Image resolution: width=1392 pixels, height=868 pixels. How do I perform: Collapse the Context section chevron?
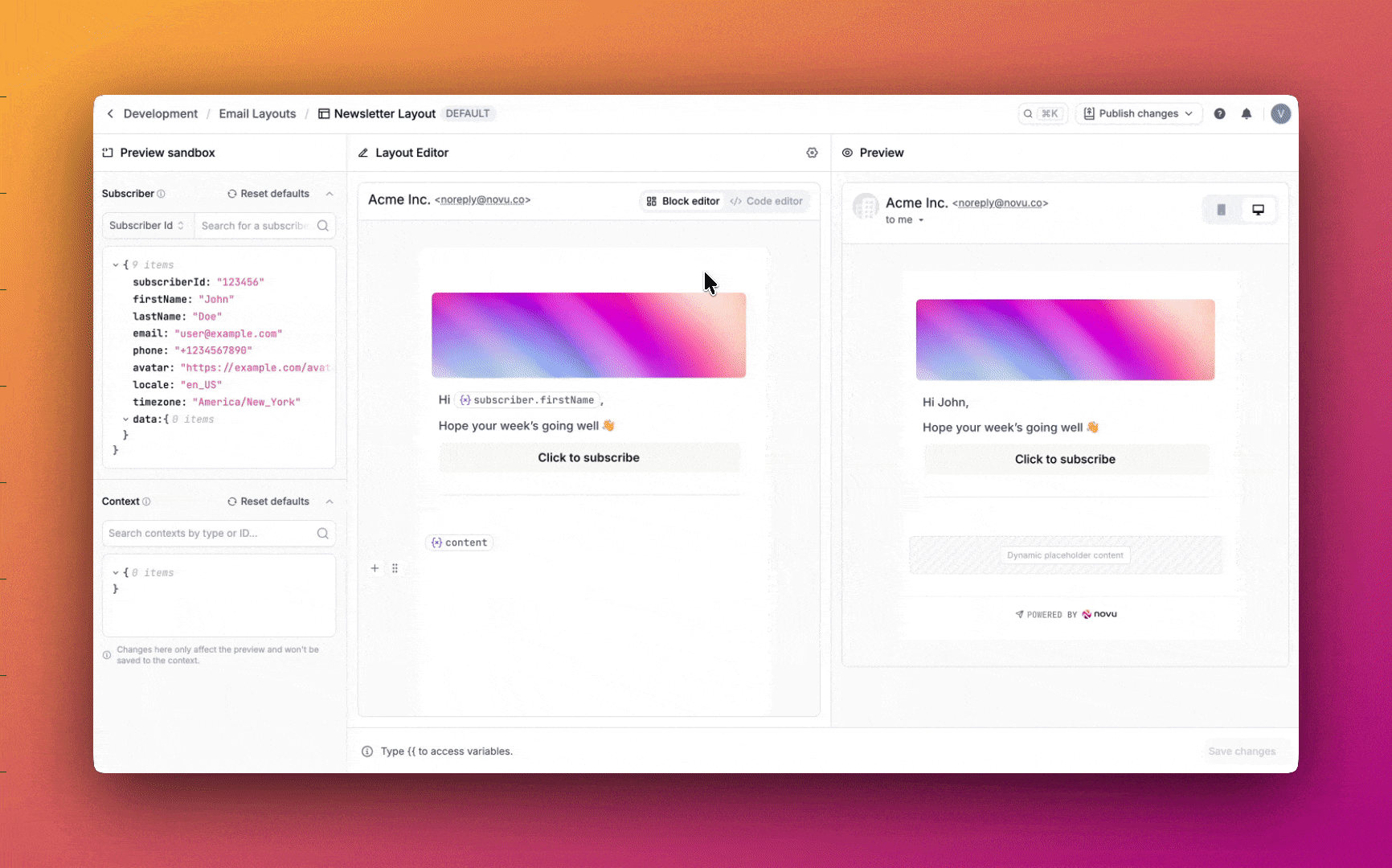point(330,502)
